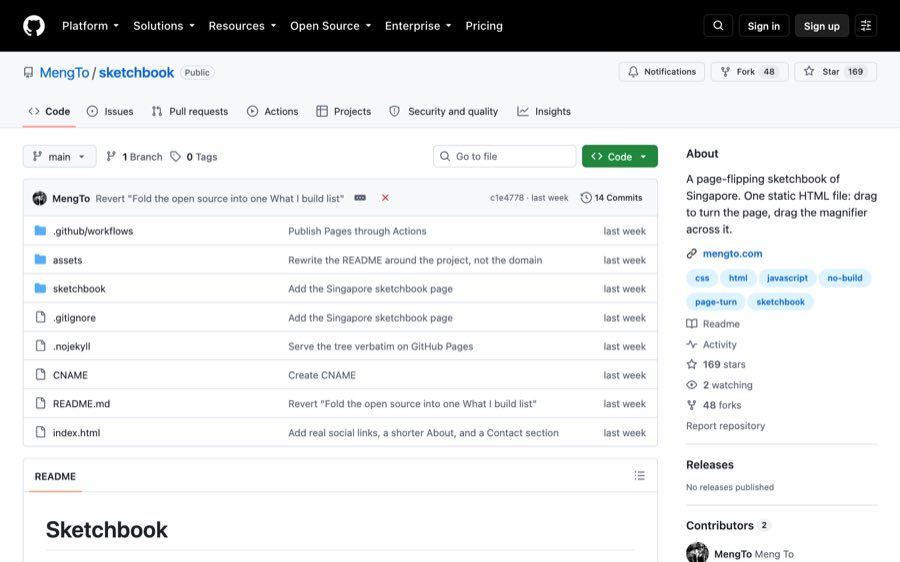Go to the Pricing page
Screen dimensions: 900x562
pyautogui.click(x=484, y=26)
